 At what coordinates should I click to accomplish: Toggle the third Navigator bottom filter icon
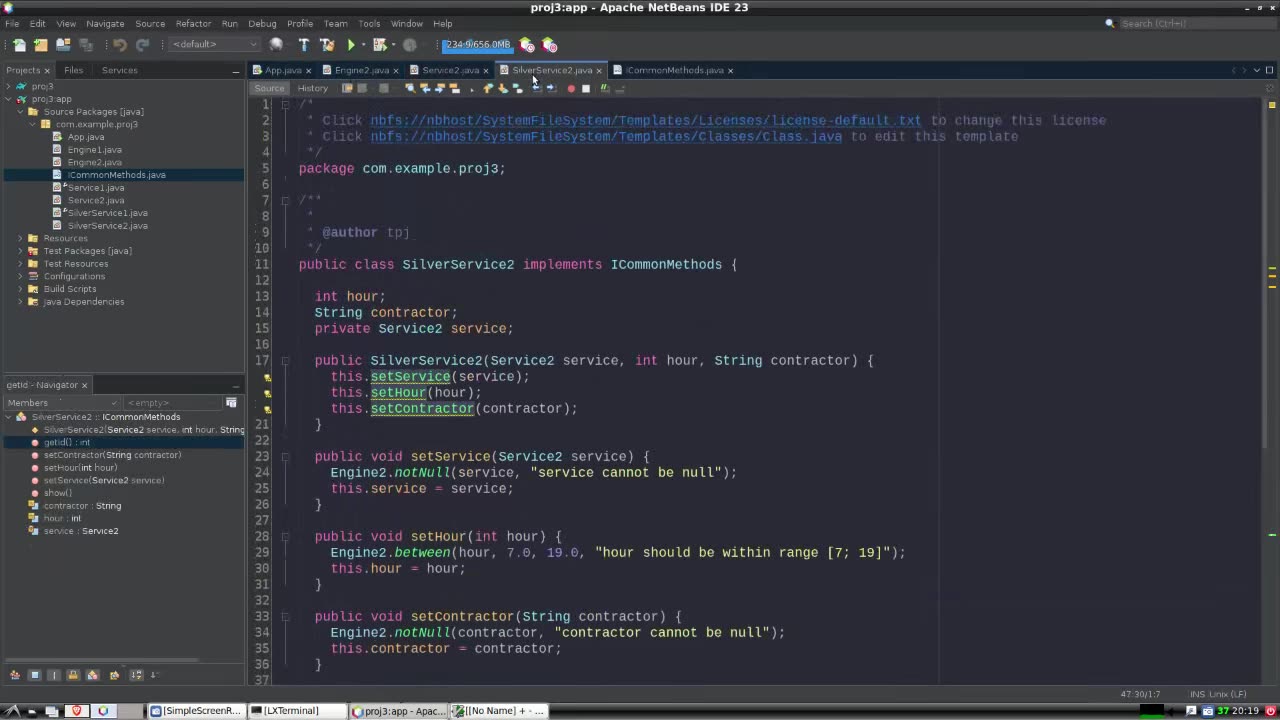click(x=54, y=675)
